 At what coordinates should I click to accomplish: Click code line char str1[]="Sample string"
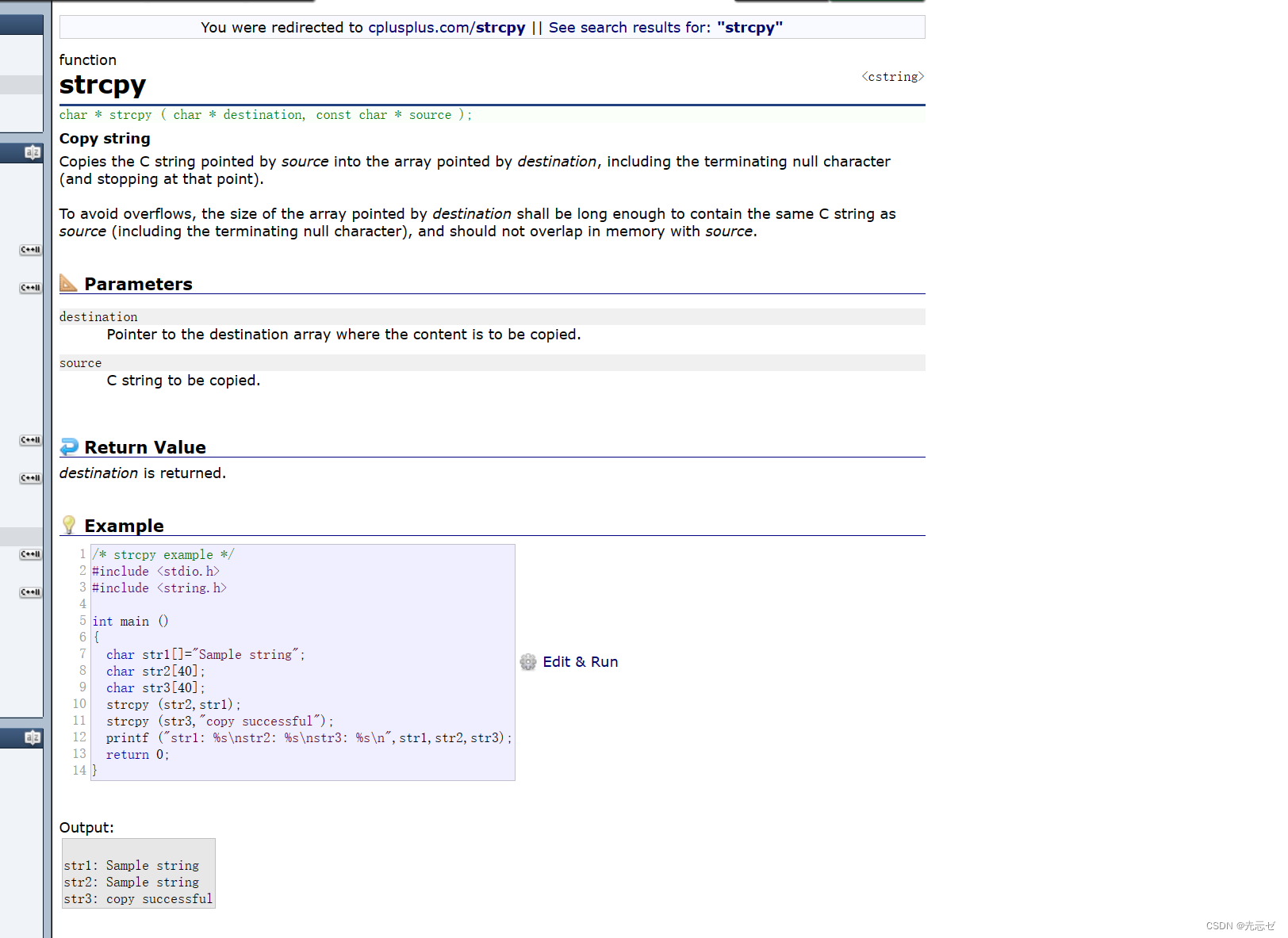pyautogui.click(x=205, y=655)
